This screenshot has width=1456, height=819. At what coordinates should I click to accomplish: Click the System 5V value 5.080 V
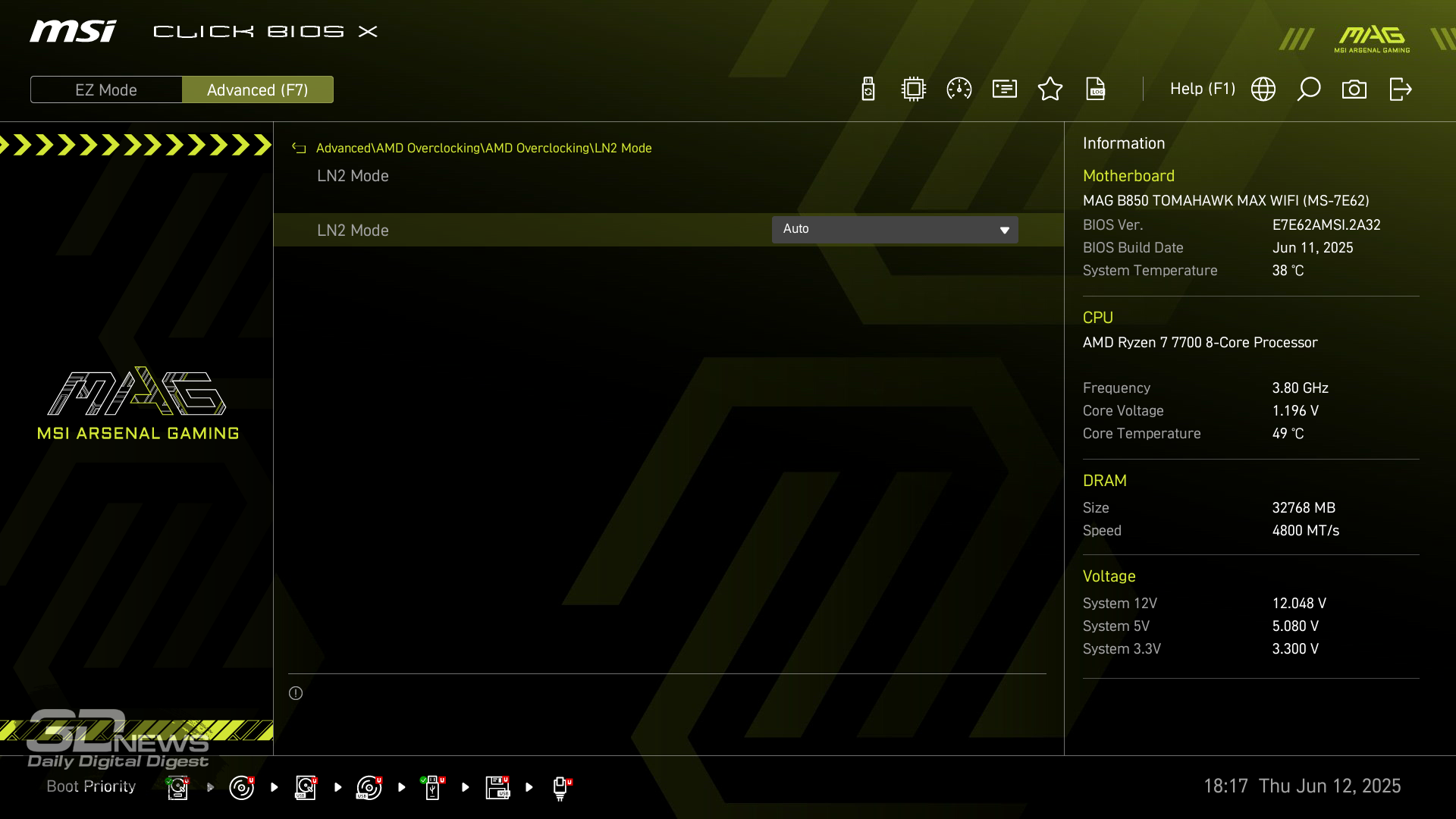click(1295, 626)
